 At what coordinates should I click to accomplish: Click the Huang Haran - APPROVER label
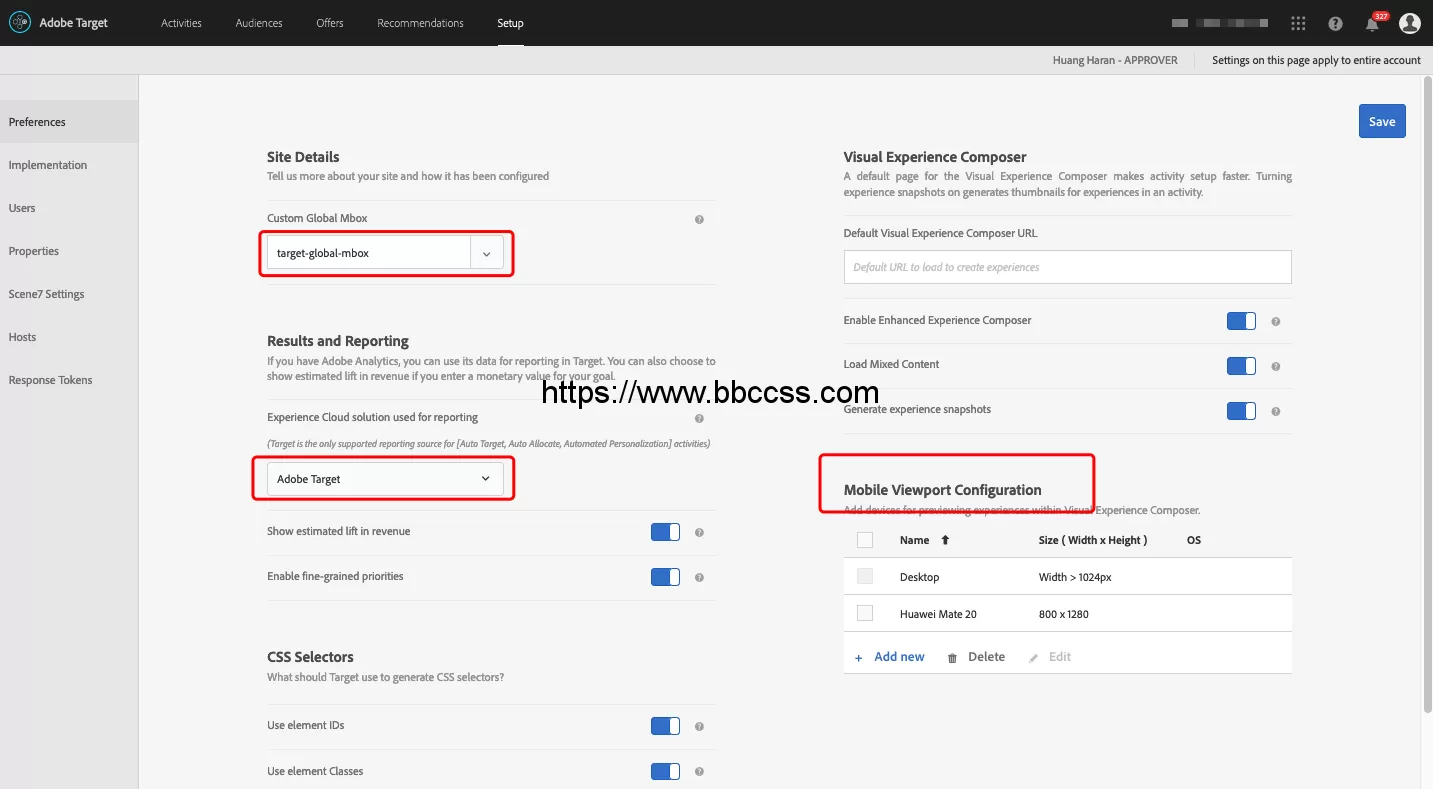click(1115, 60)
